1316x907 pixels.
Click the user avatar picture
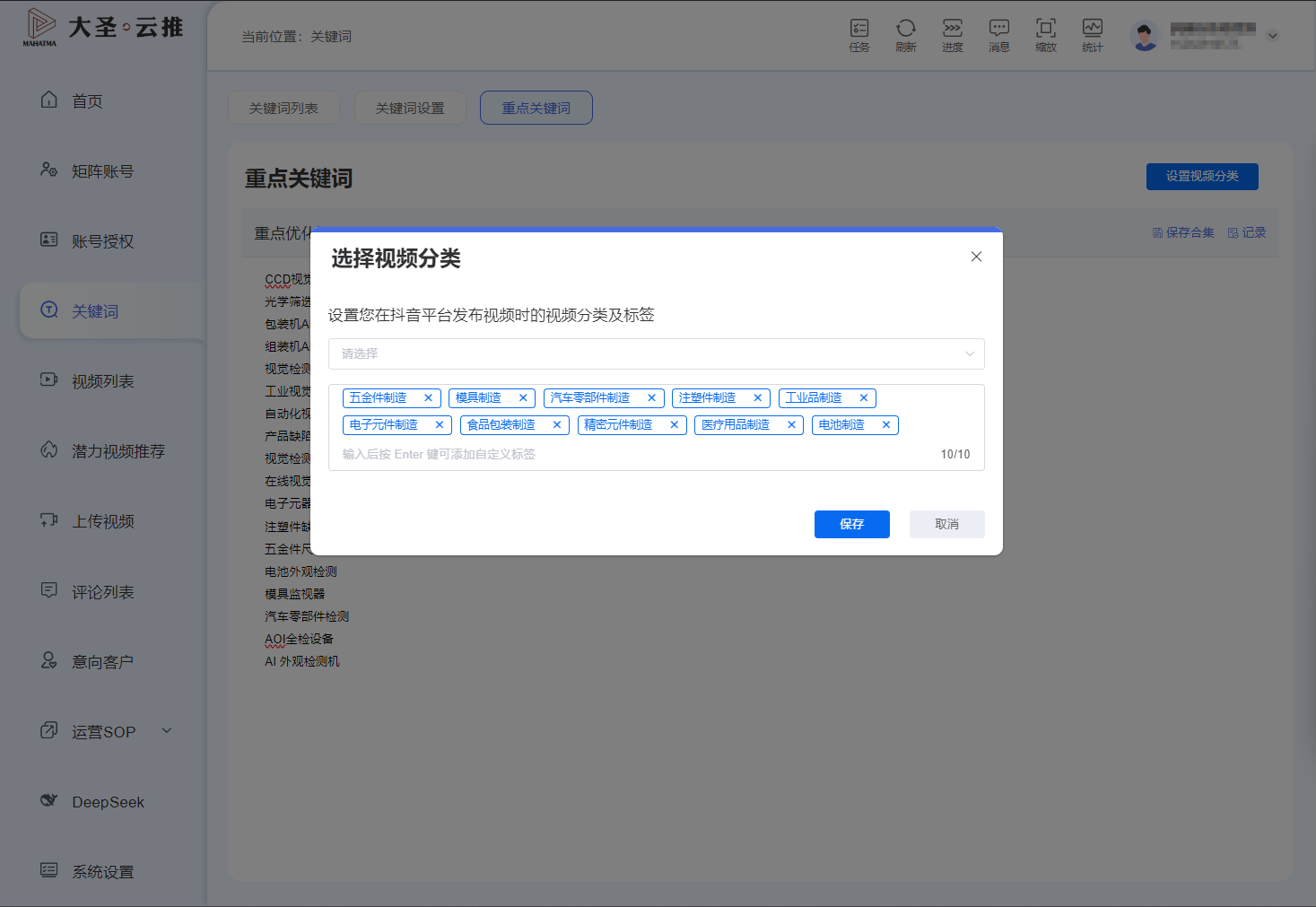tap(1146, 36)
